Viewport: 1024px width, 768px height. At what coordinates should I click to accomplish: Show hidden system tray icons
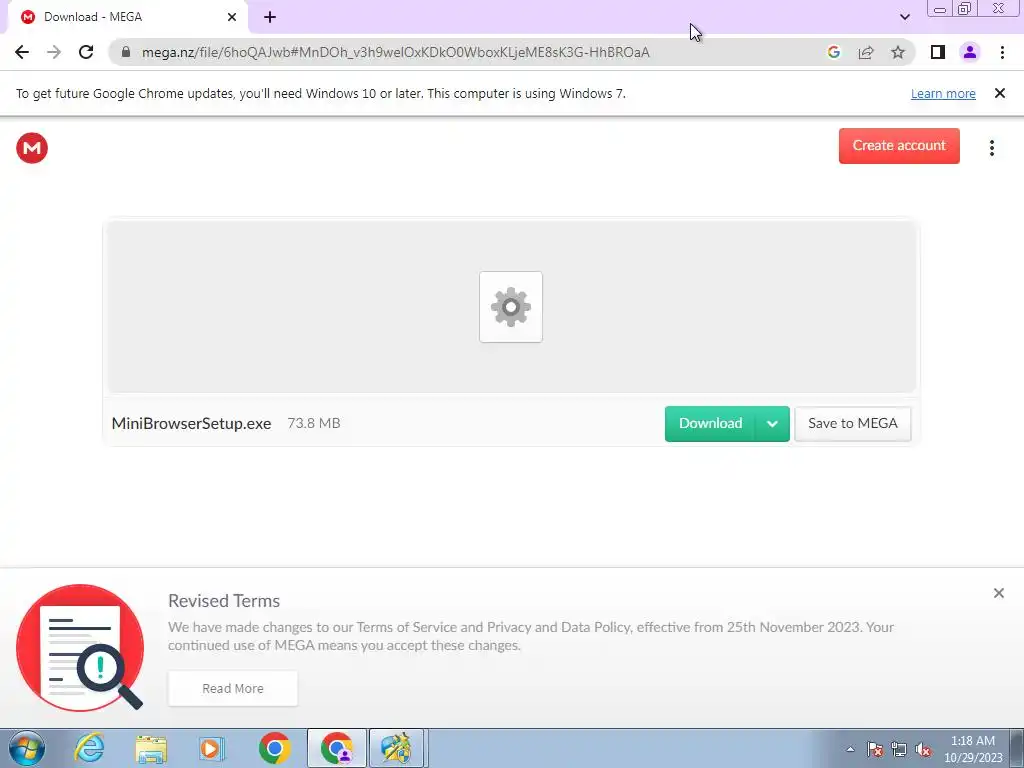pyautogui.click(x=850, y=749)
